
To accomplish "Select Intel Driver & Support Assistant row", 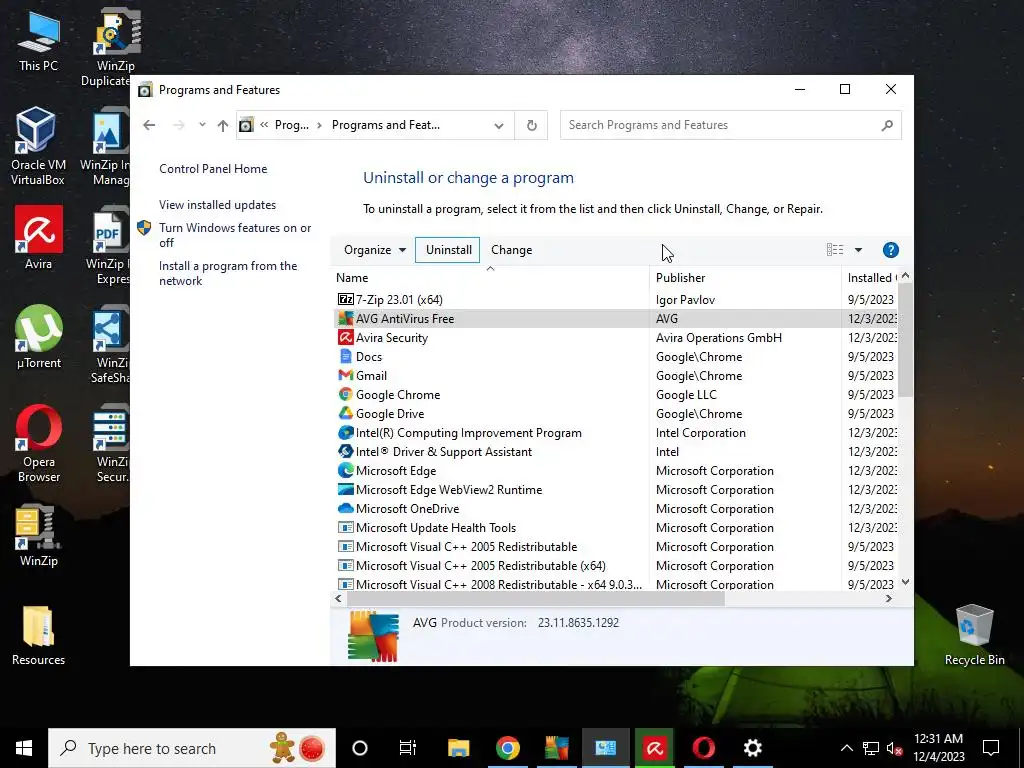I will [x=615, y=451].
